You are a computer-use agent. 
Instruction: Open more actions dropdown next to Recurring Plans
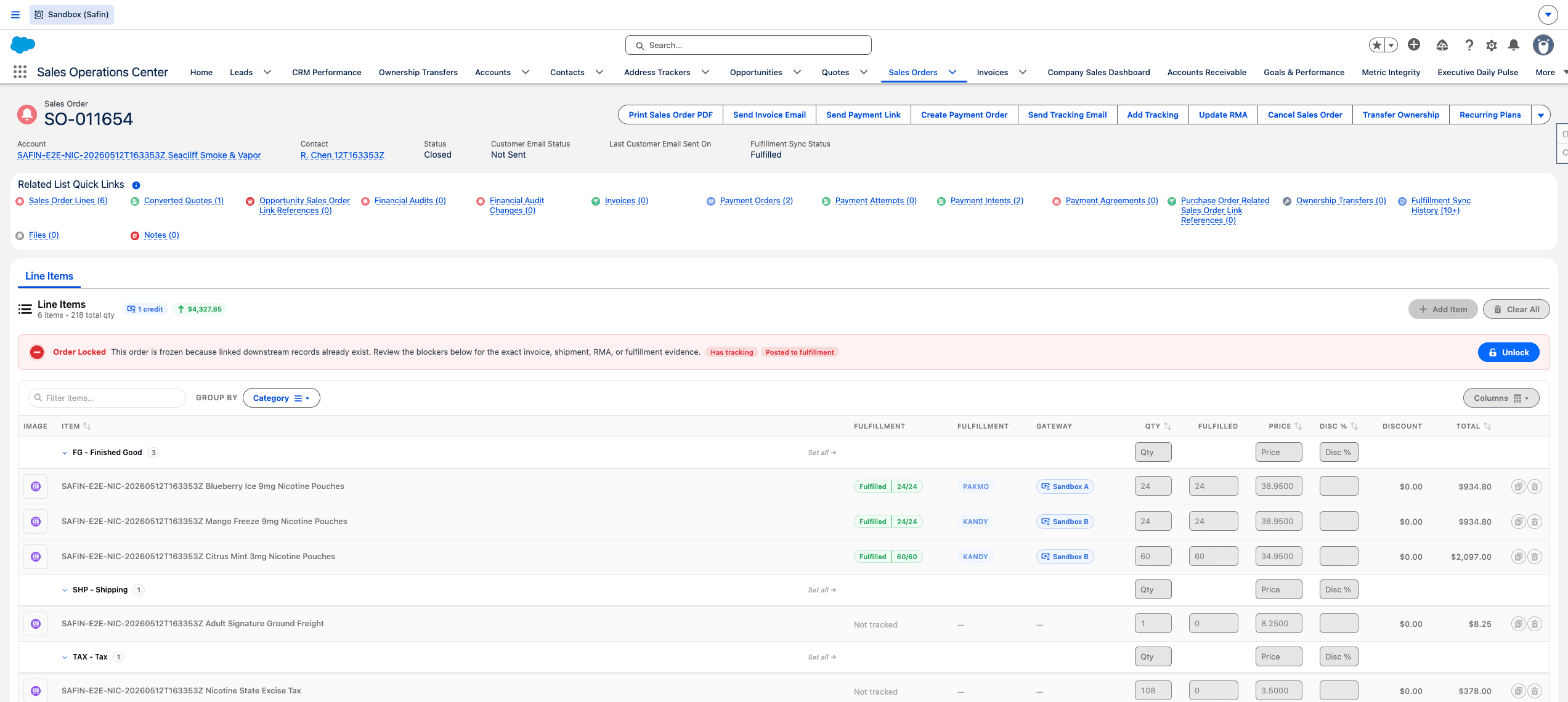pos(1541,115)
